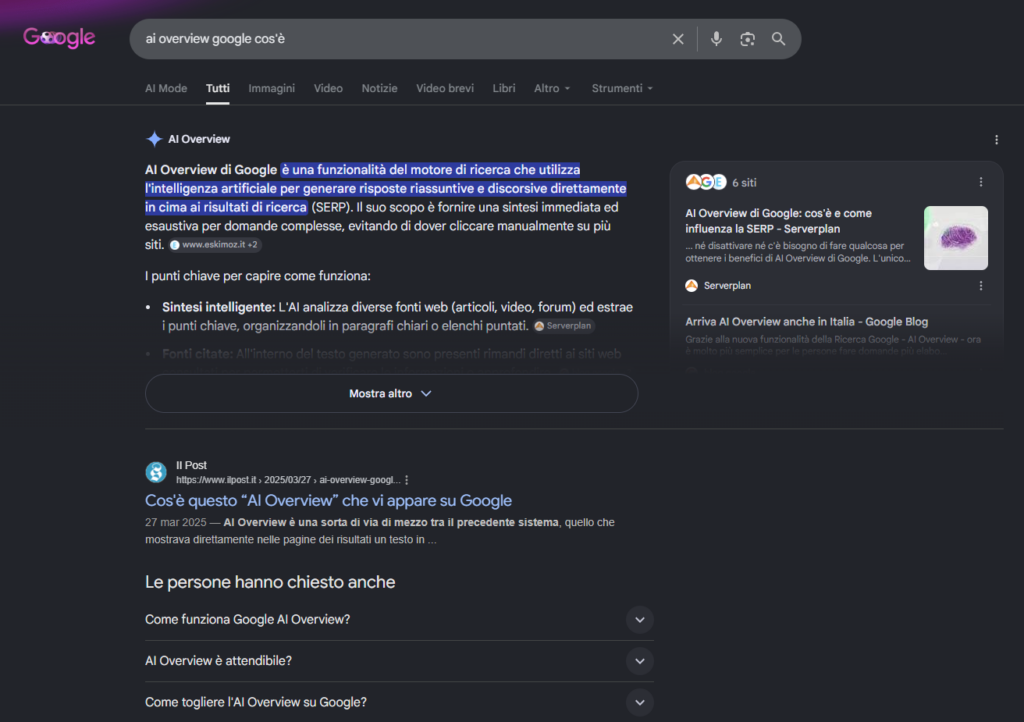Screen dimensions: 1024x722
Task: Open three-dot menu in Serverplan row
Action: (980, 286)
